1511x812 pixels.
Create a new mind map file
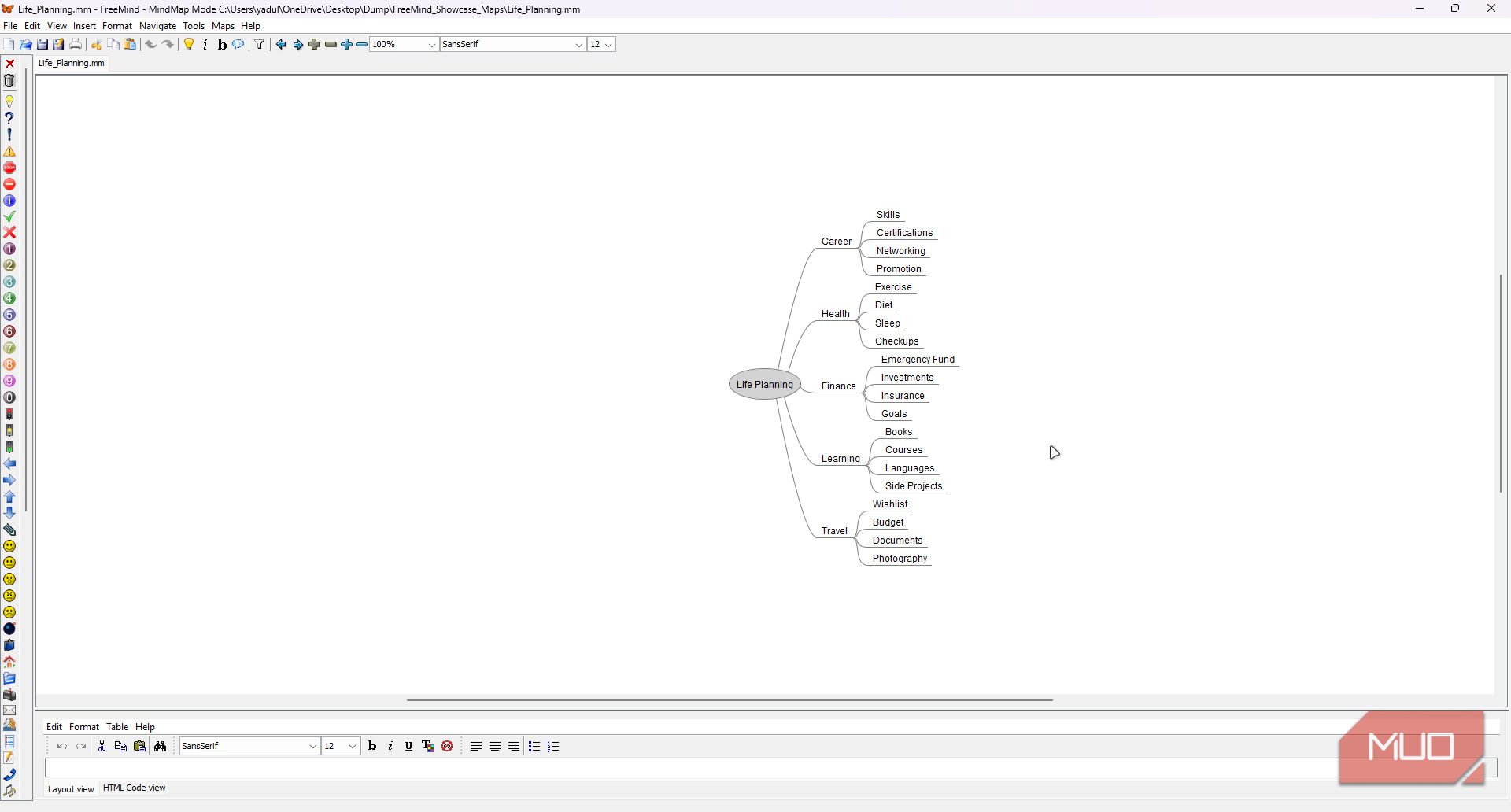9,45
